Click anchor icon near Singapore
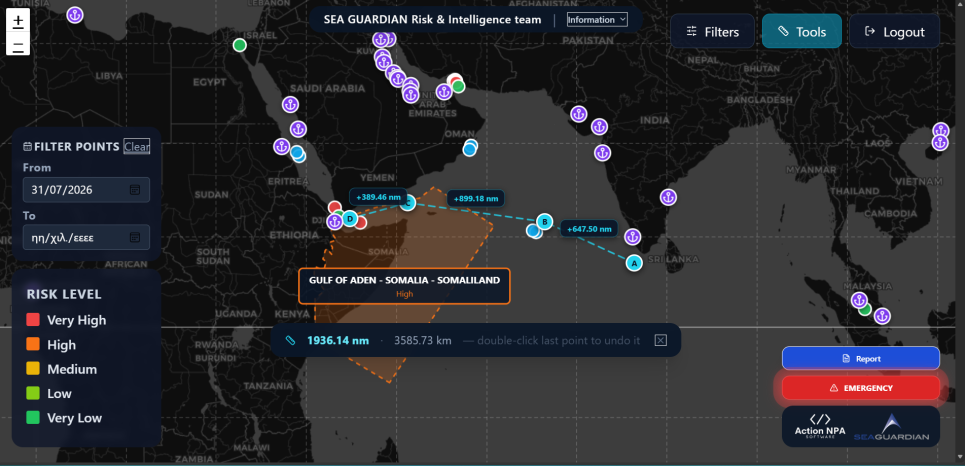 click(x=883, y=316)
